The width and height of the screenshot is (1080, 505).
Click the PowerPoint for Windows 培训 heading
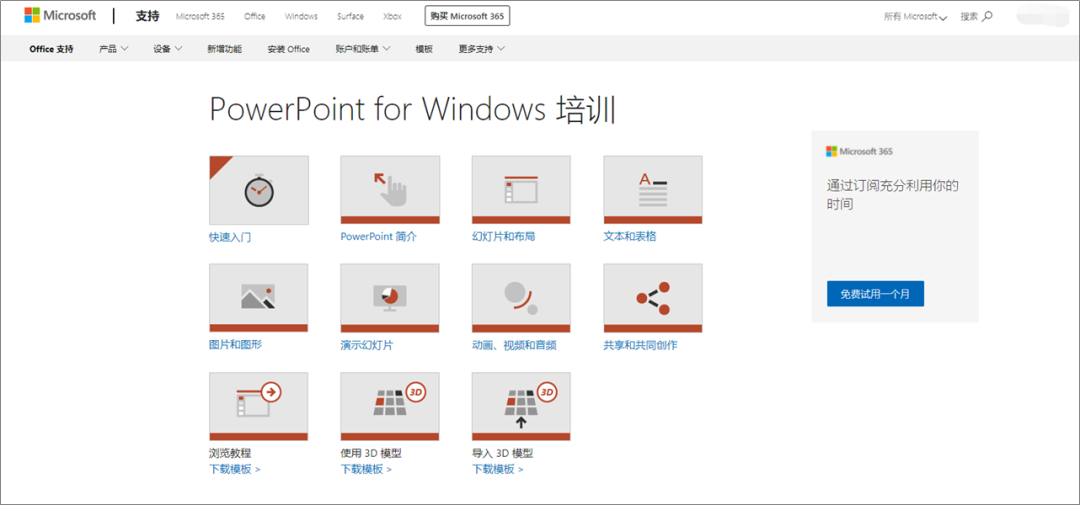(x=411, y=110)
